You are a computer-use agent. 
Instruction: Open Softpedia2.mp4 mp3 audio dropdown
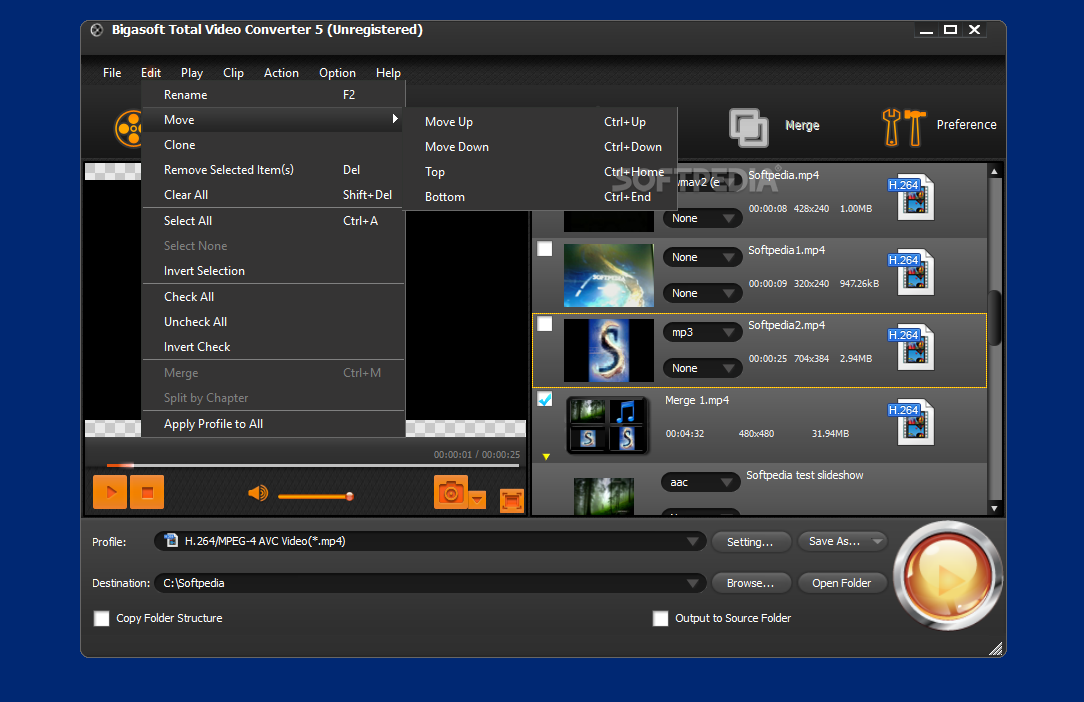(702, 333)
